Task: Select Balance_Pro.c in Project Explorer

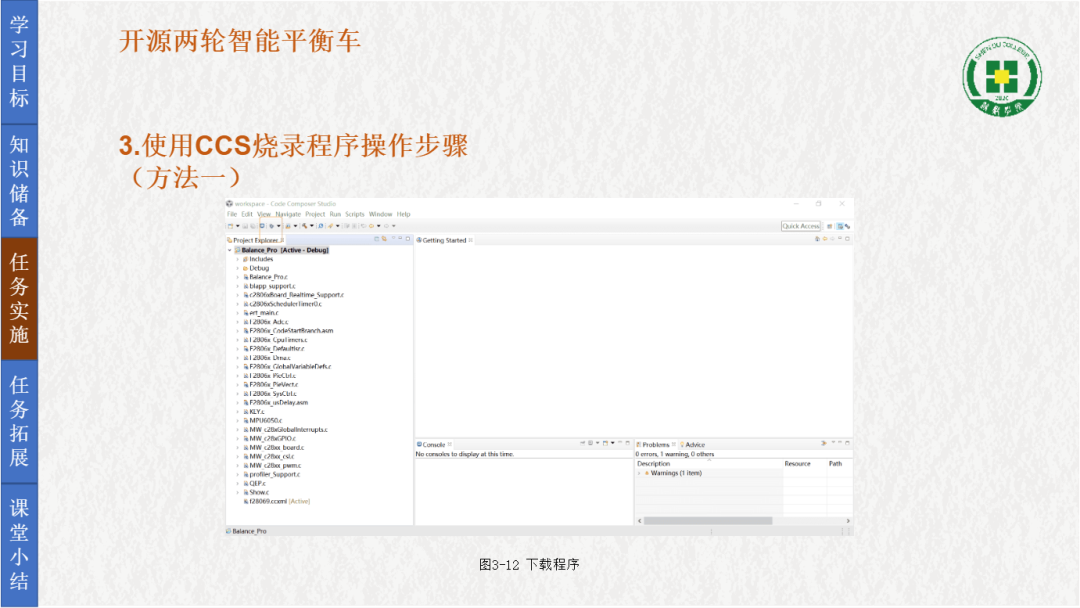Action: click(x=268, y=277)
